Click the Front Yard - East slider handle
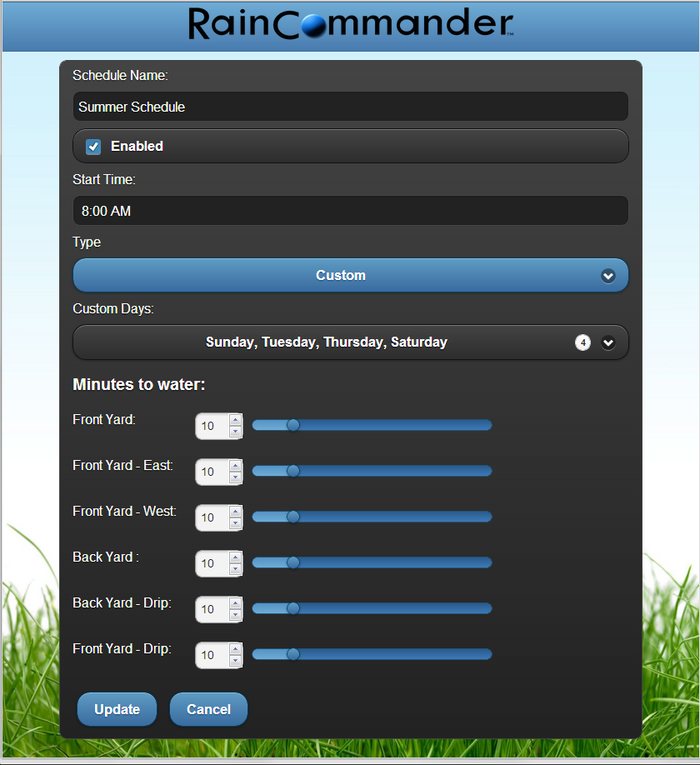The image size is (700, 765). point(293,471)
